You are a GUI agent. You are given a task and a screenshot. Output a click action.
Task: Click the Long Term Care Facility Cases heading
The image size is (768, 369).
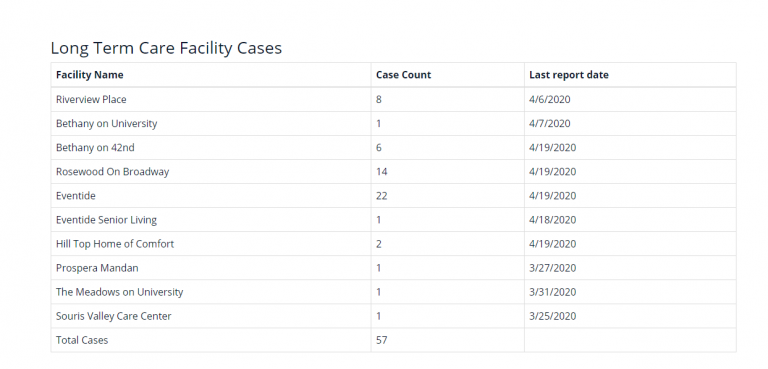(x=167, y=48)
